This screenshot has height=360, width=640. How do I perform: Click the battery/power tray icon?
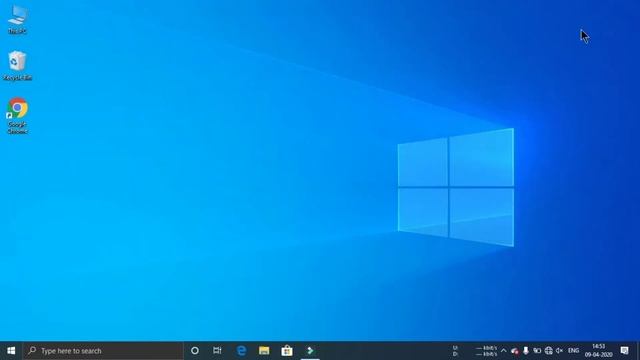(537, 351)
